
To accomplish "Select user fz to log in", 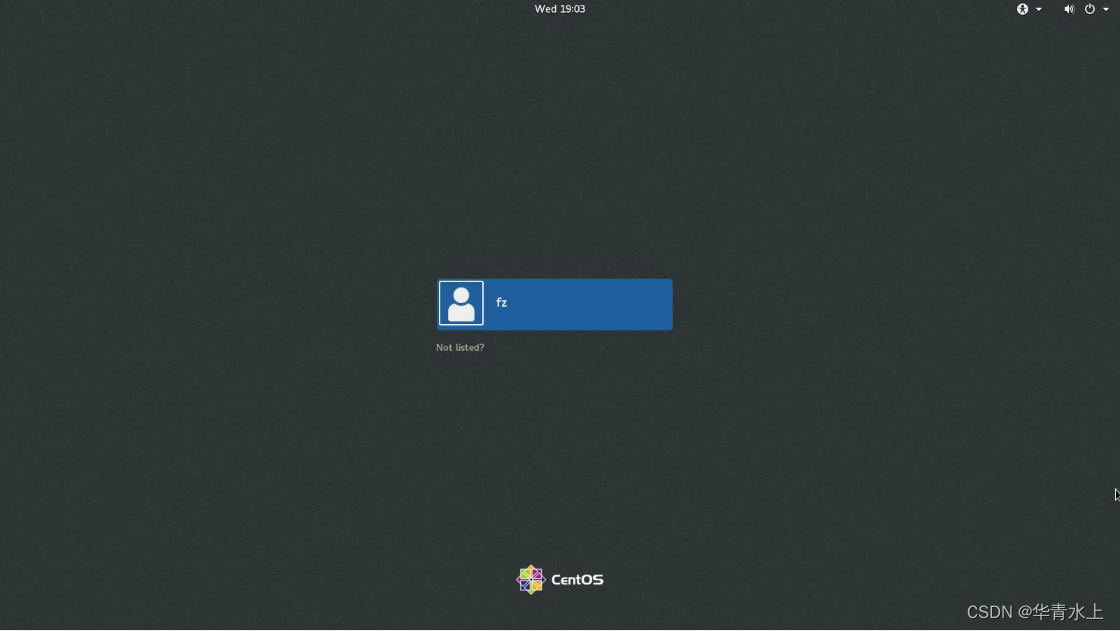I will tap(554, 303).
